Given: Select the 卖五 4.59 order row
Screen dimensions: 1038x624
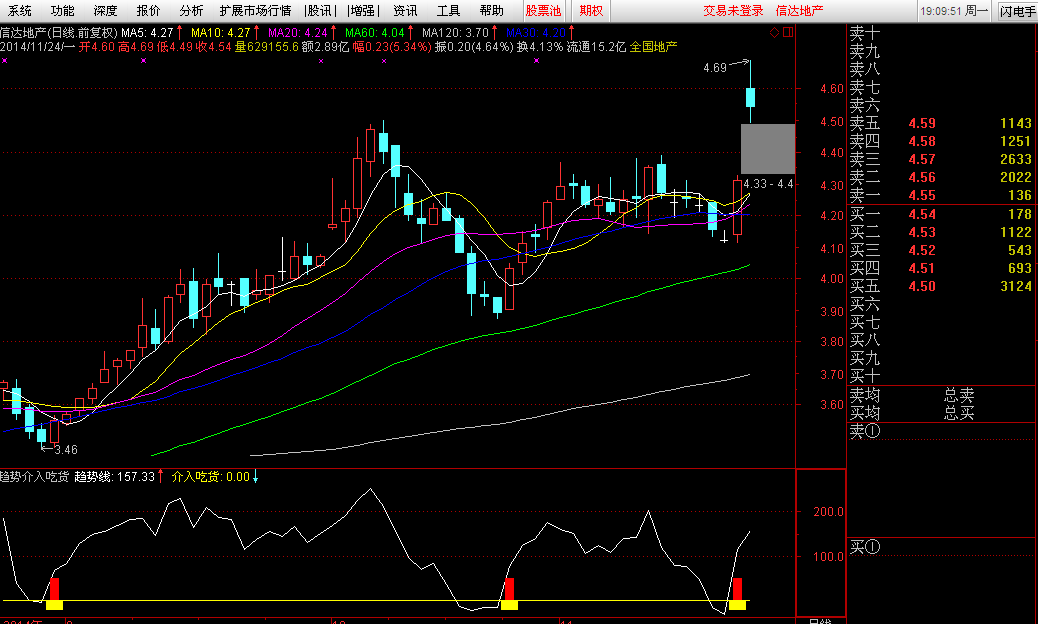Looking at the screenshot, I should click(x=941, y=123).
